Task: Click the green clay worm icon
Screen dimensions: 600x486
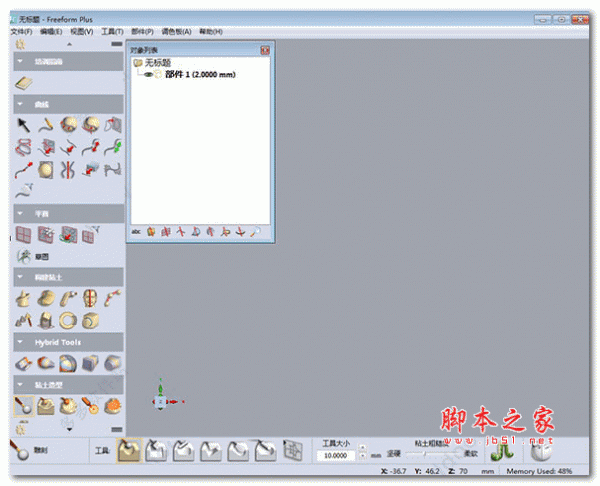Action: (502, 452)
